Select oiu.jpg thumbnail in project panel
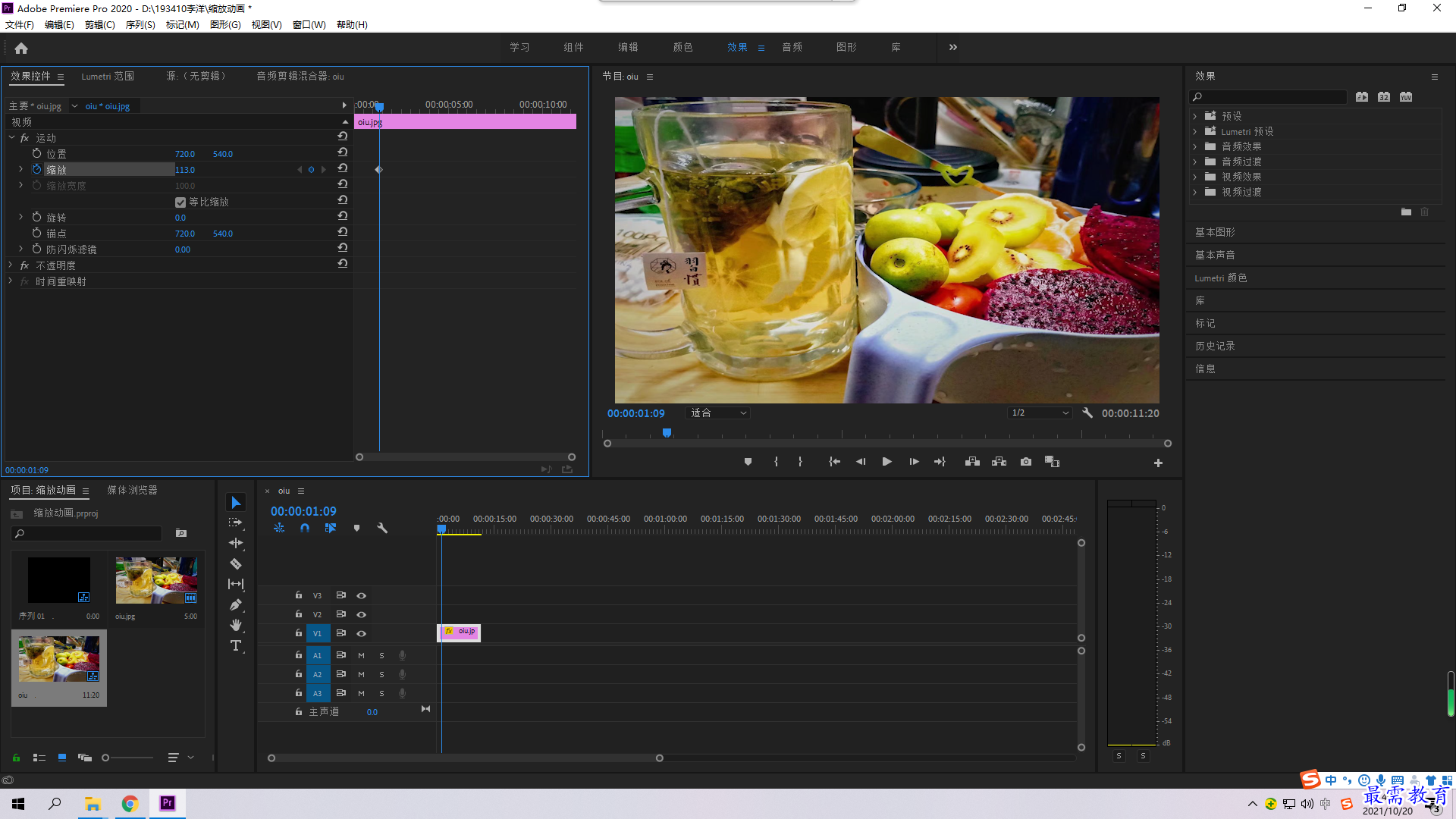 coord(156,580)
